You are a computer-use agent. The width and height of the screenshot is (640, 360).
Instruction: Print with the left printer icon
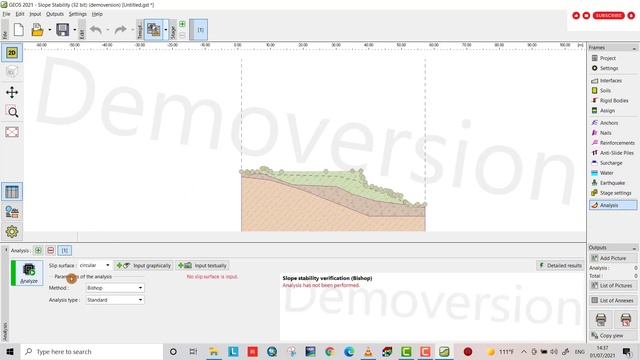click(601, 319)
